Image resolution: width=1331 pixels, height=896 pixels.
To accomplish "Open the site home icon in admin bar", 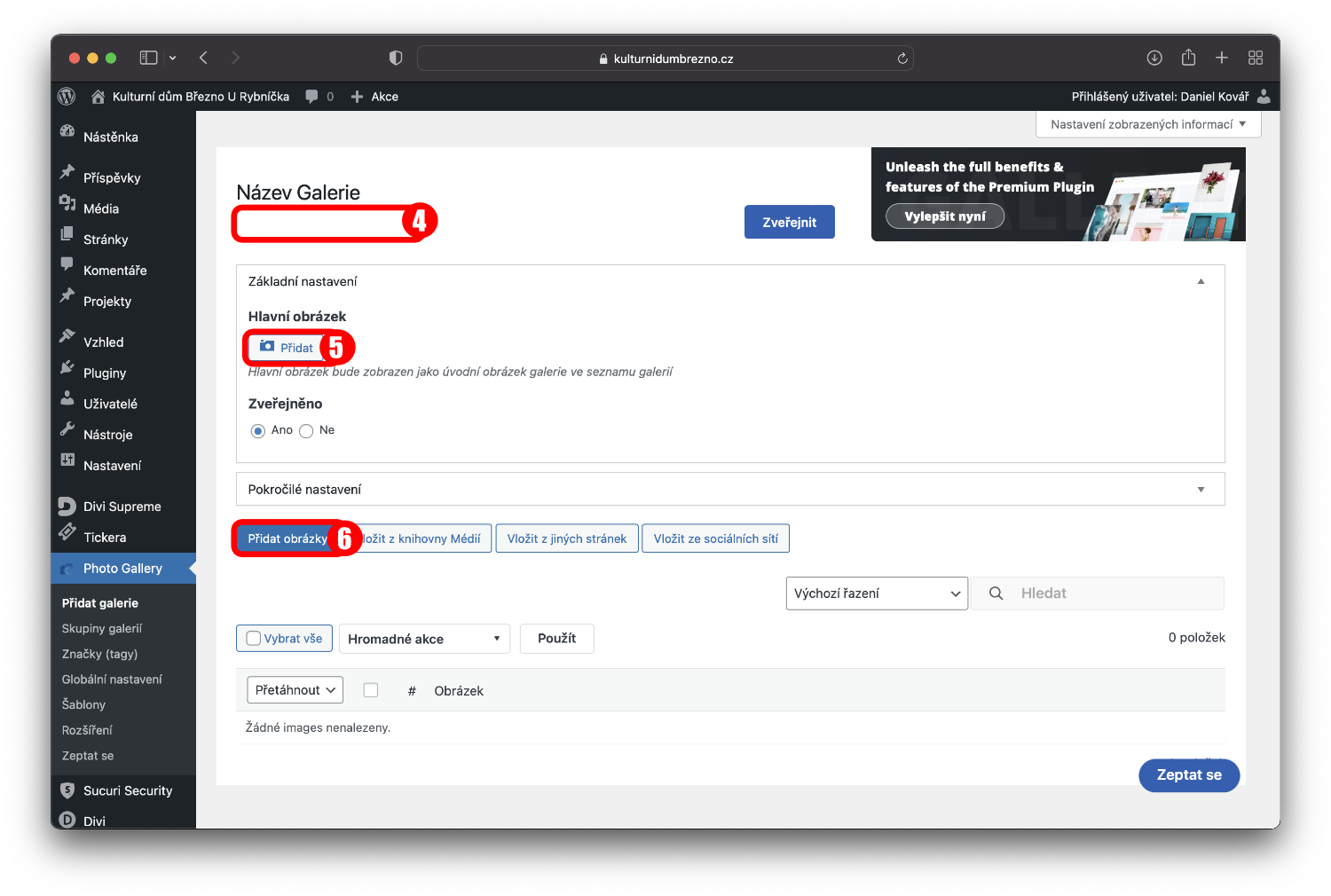I will point(98,97).
